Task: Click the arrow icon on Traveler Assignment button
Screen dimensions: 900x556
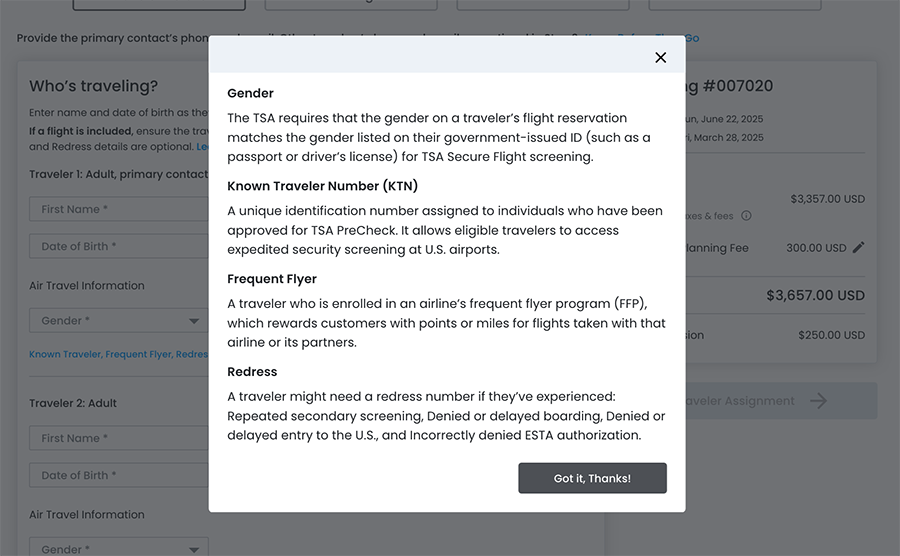Action: (819, 401)
